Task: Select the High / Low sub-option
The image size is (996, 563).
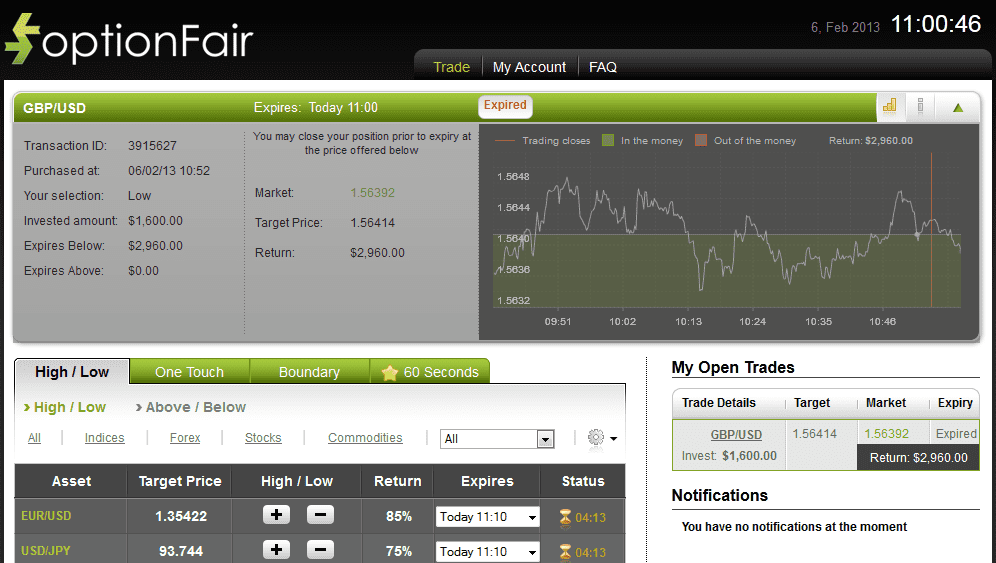Action: click(x=65, y=407)
